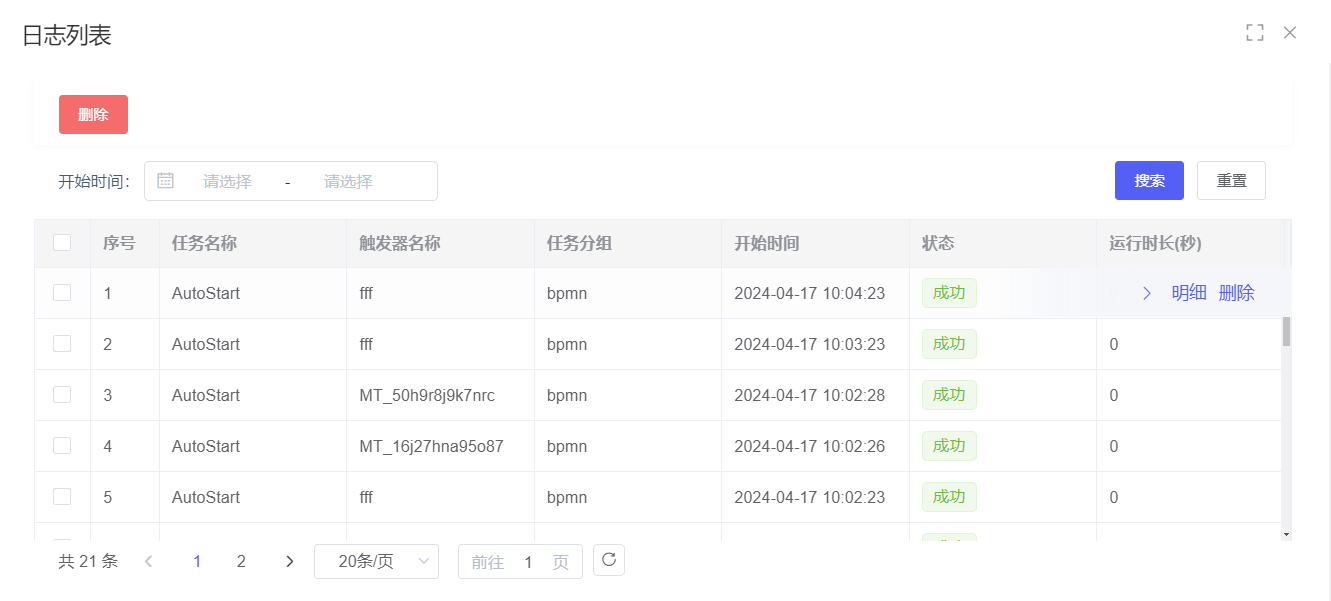The width and height of the screenshot is (1331, 601).
Task: Check the checkbox for row 1
Action: (62, 293)
